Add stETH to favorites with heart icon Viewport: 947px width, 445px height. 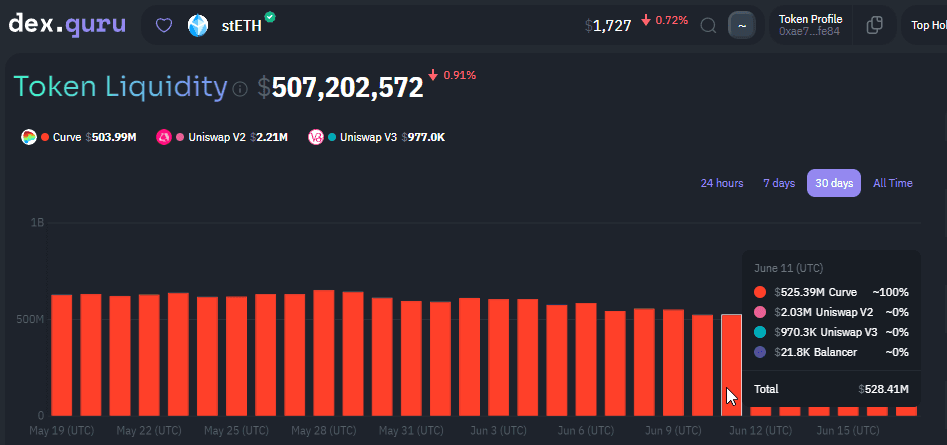pyautogui.click(x=163, y=25)
